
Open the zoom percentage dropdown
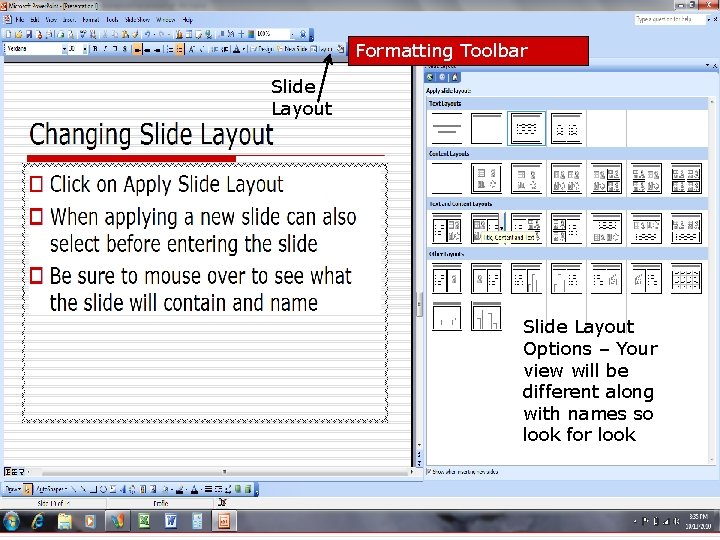[x=292, y=34]
